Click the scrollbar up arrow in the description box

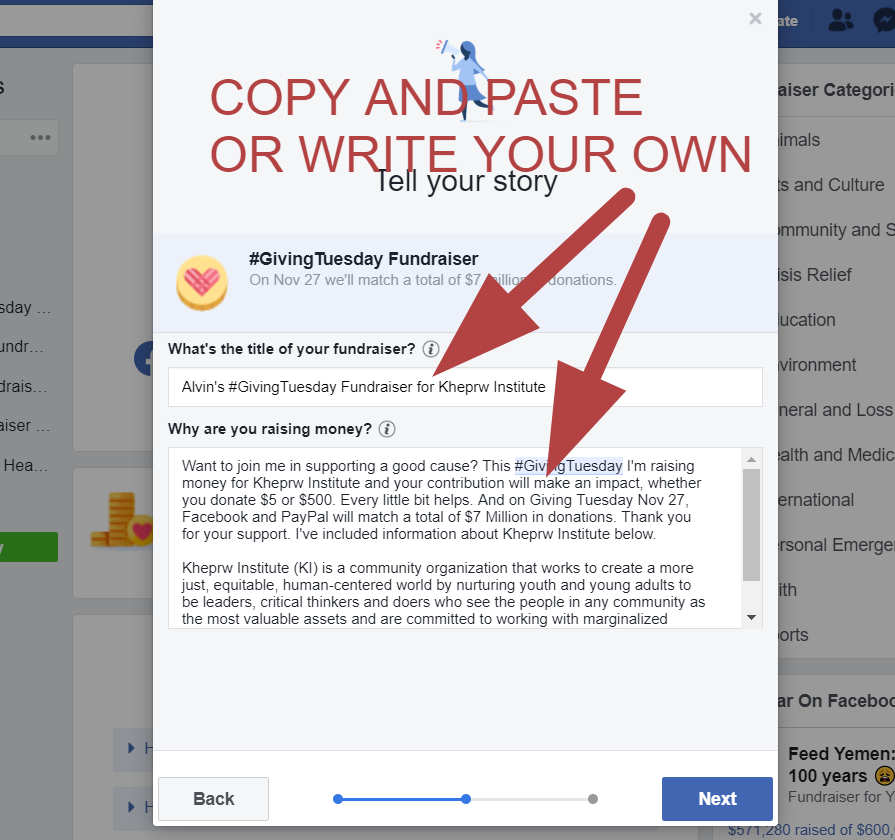point(751,459)
